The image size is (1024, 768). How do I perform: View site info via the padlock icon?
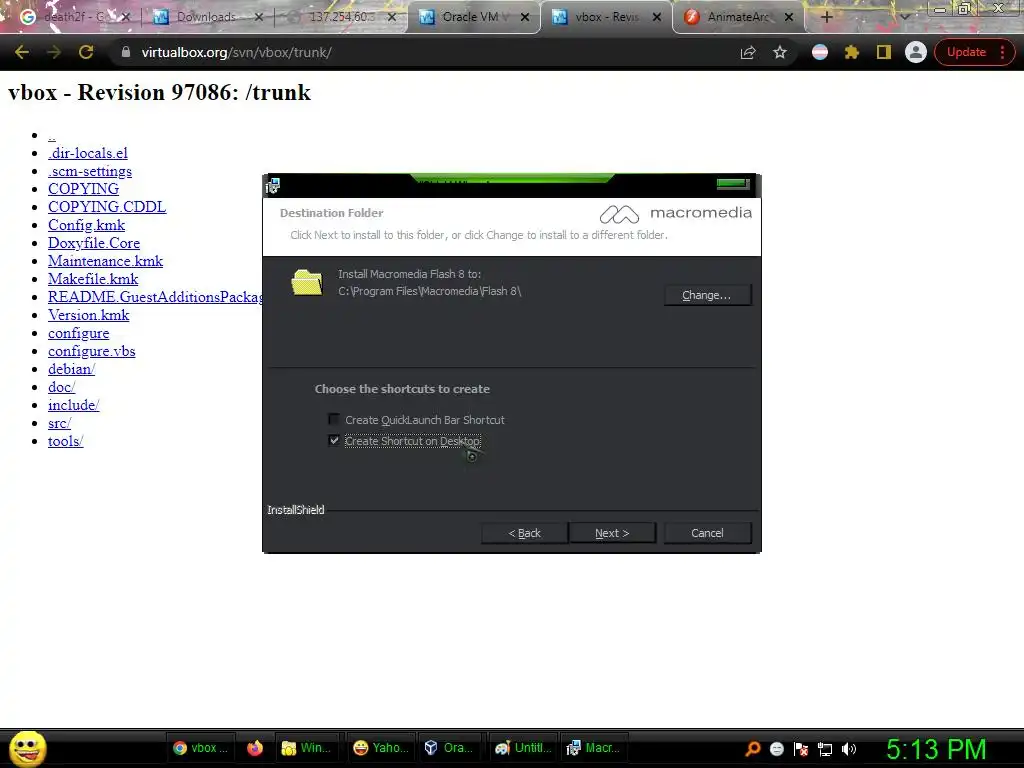[x=126, y=52]
